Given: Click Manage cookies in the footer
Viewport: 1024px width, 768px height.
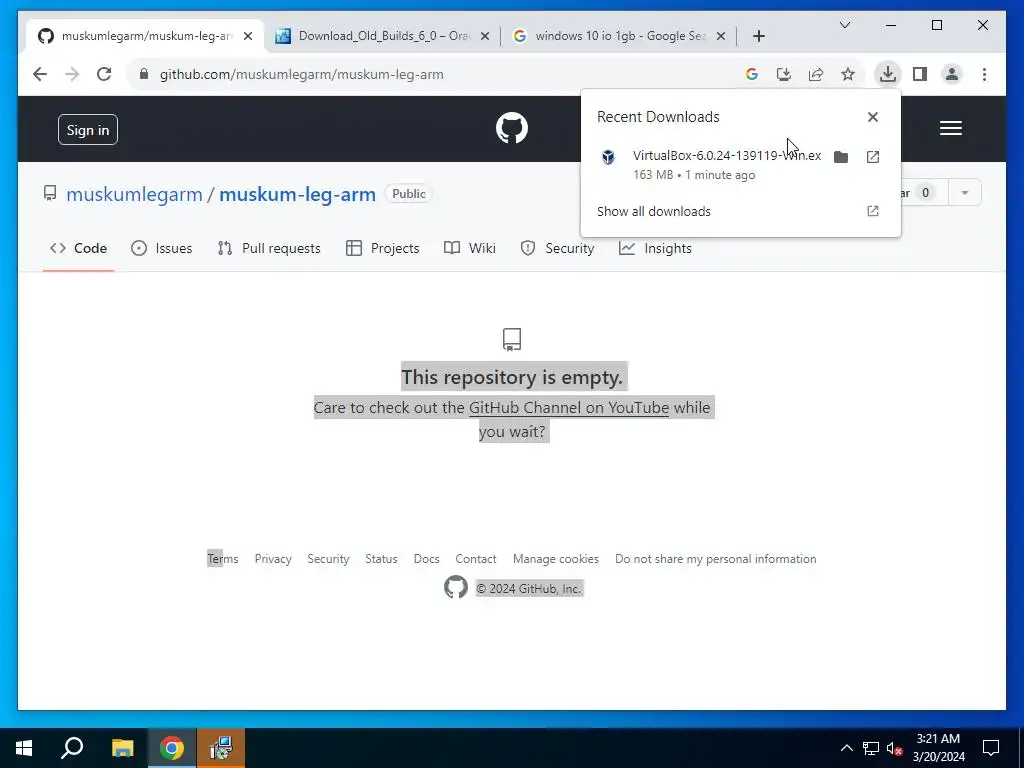Looking at the screenshot, I should 556,559.
